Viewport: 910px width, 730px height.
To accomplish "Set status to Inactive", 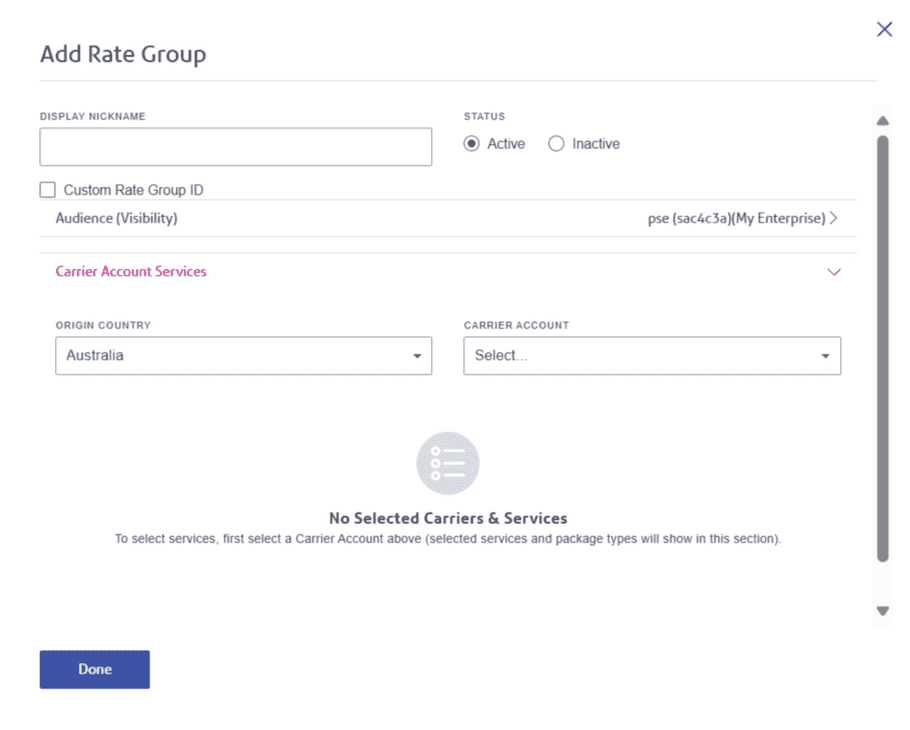I will pos(557,144).
